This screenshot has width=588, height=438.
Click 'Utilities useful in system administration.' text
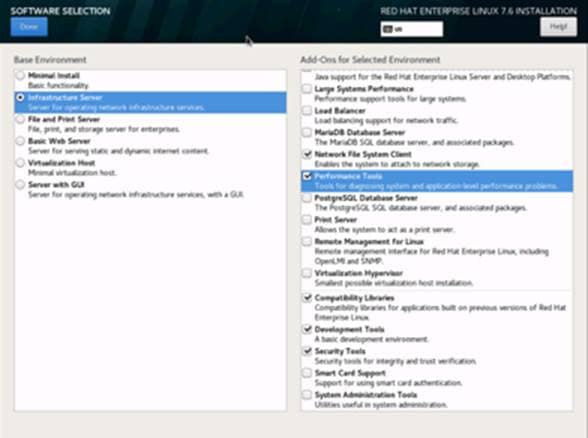[x=381, y=405]
